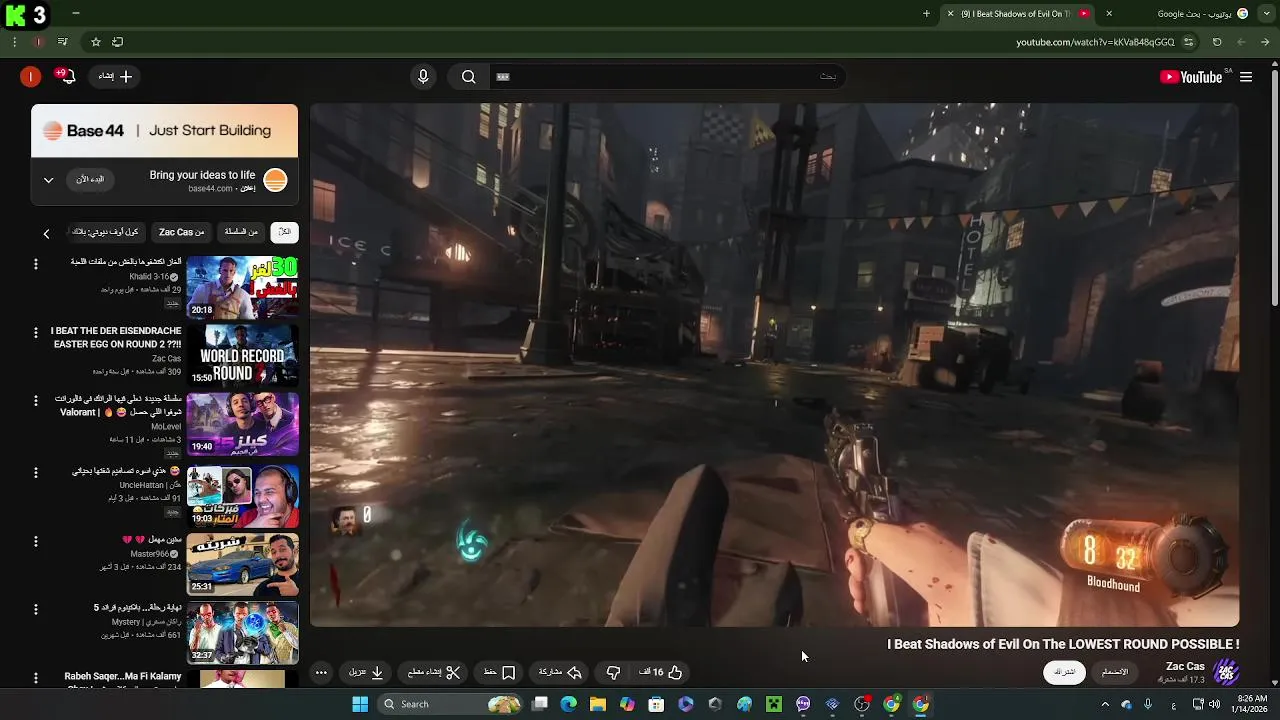The height and width of the screenshot is (720, 1280).
Task: Open File Explorer from the taskbar
Action: pyautogui.click(x=597, y=704)
